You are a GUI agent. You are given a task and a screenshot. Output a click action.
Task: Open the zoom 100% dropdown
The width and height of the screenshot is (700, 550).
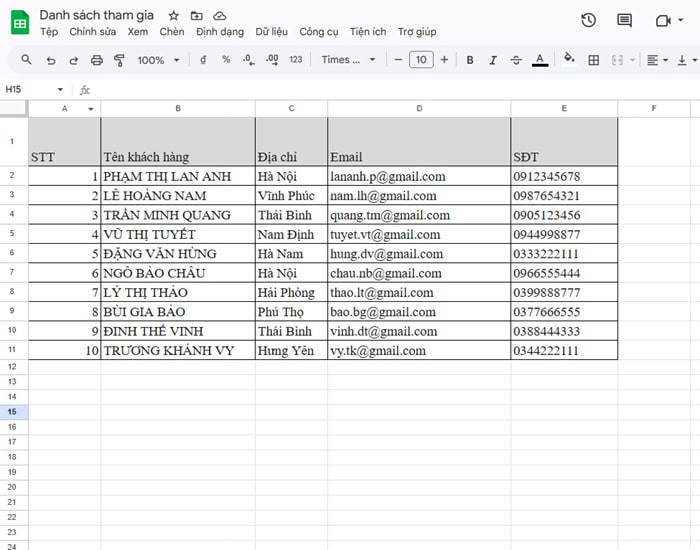point(158,60)
